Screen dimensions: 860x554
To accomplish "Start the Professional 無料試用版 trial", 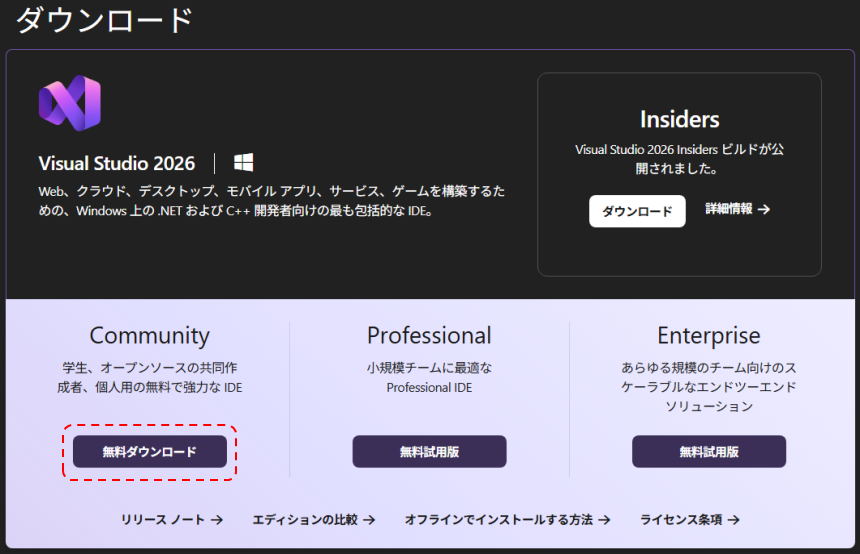I will (429, 452).
